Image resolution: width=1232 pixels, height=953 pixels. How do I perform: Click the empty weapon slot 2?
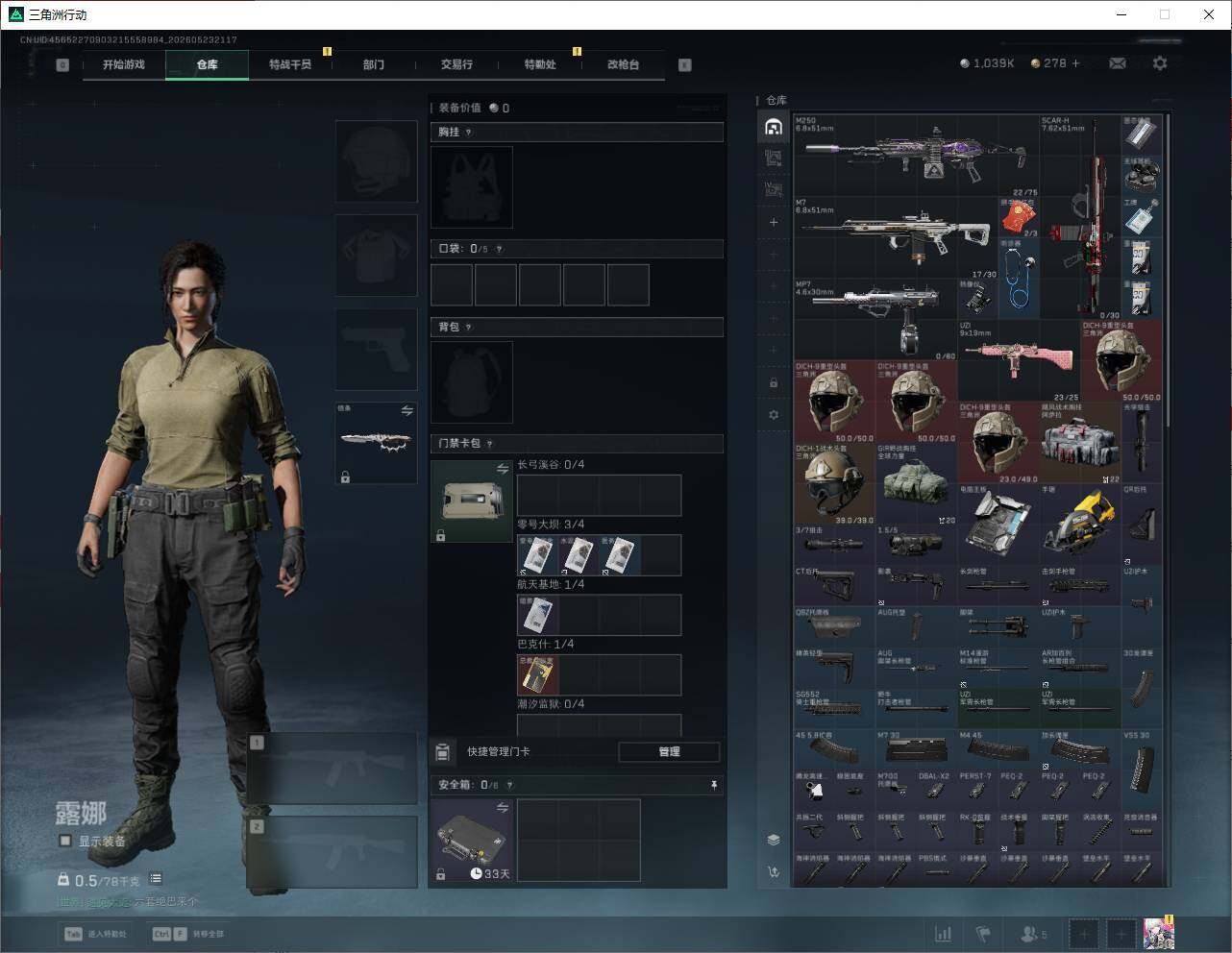point(332,852)
